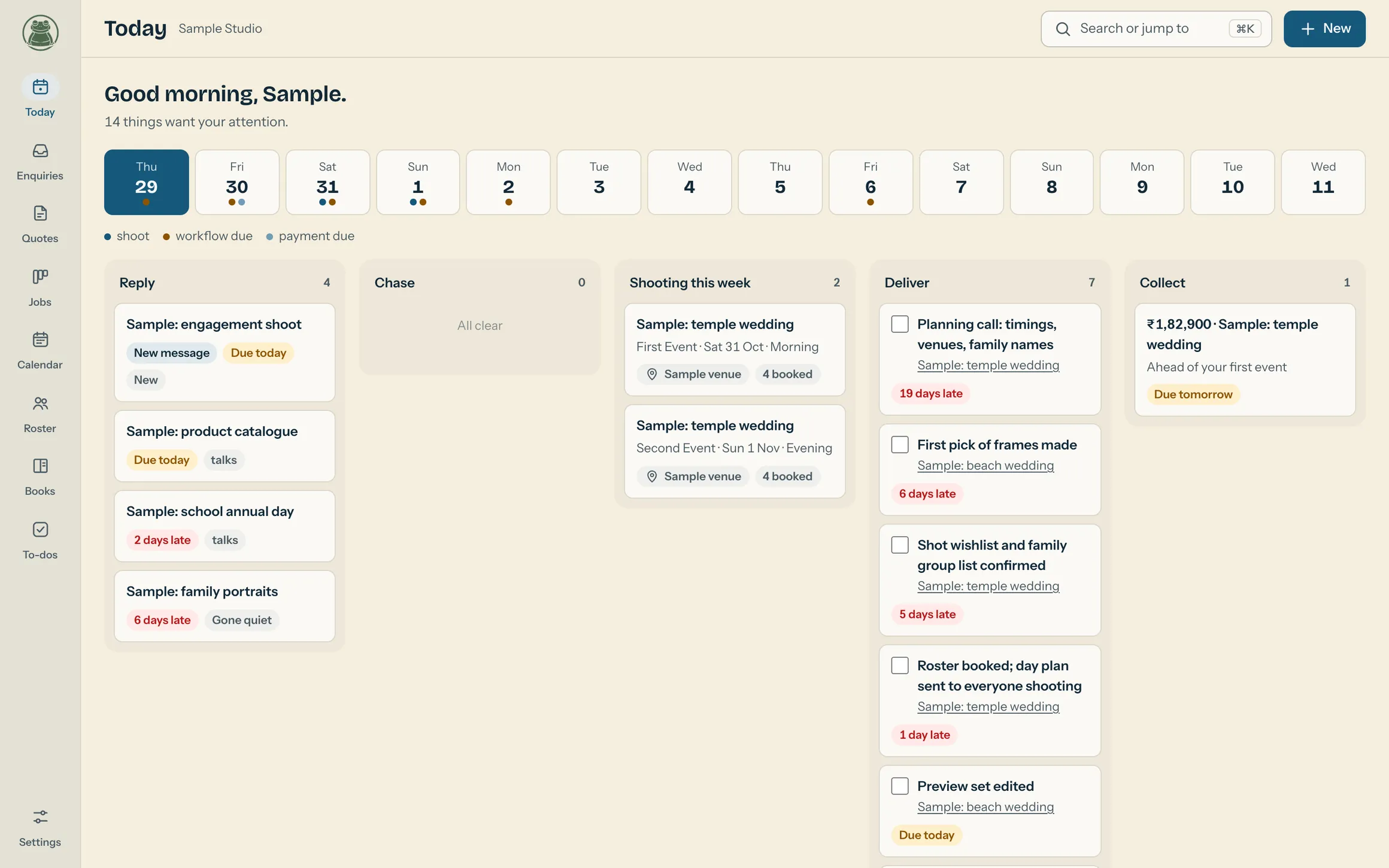Image resolution: width=1389 pixels, height=868 pixels.
Task: Click the ⌘K shortcut badge
Action: (x=1245, y=29)
